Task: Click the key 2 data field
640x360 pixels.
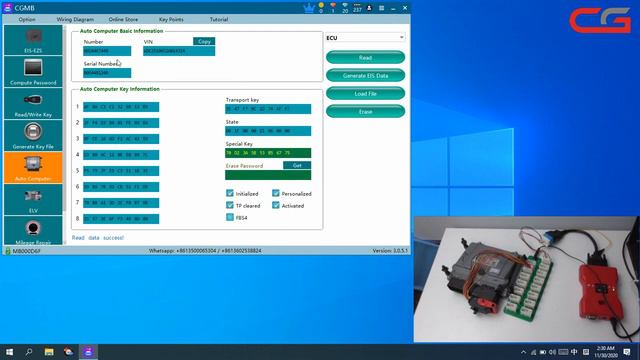Action: pyautogui.click(x=121, y=123)
